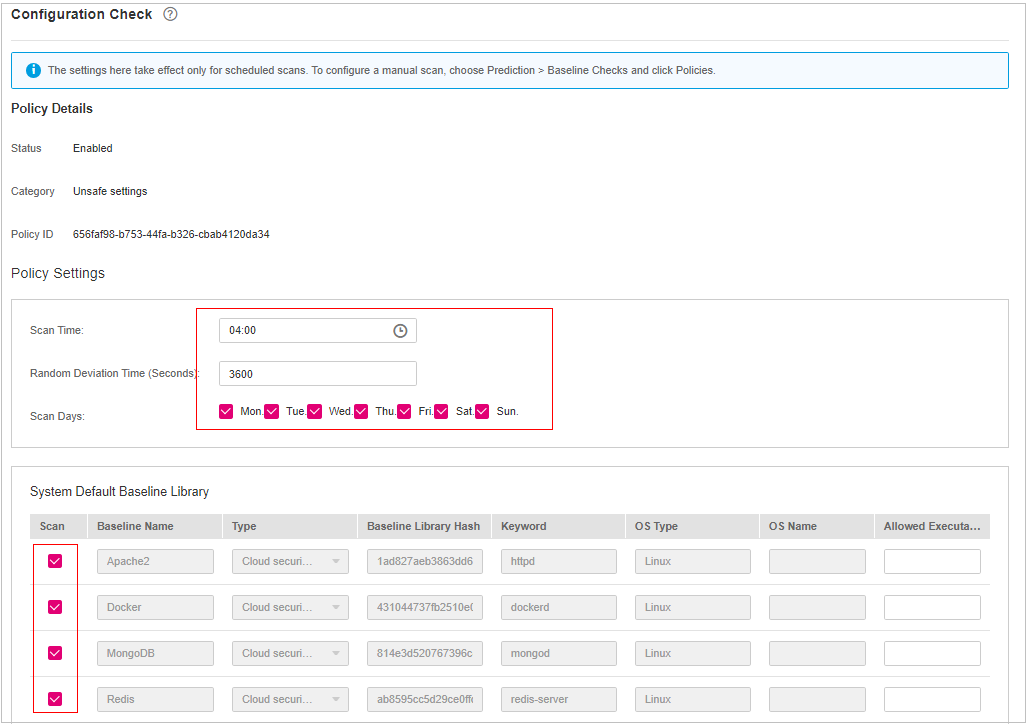Click the Redis baseline name field

155,699
